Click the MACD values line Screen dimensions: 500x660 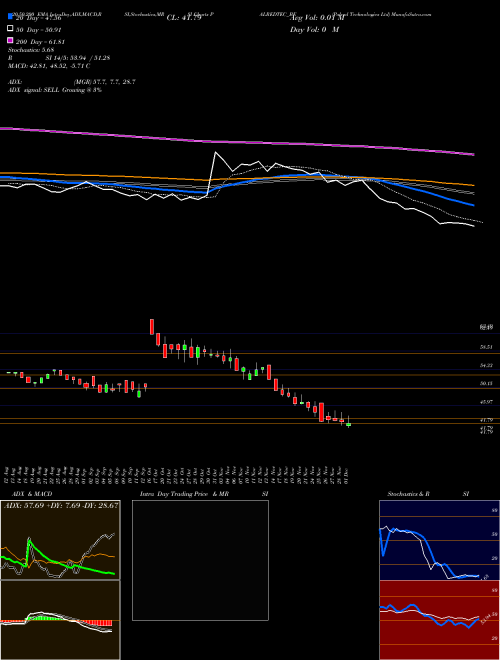pos(49,66)
